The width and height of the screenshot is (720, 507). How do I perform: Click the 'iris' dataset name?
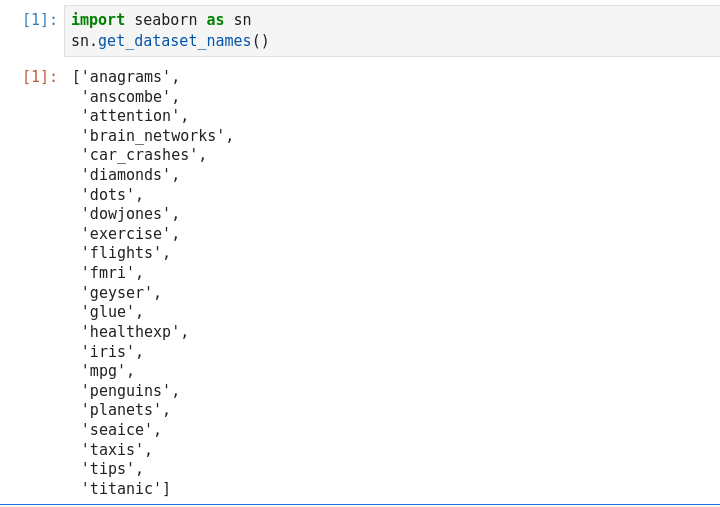pos(107,351)
